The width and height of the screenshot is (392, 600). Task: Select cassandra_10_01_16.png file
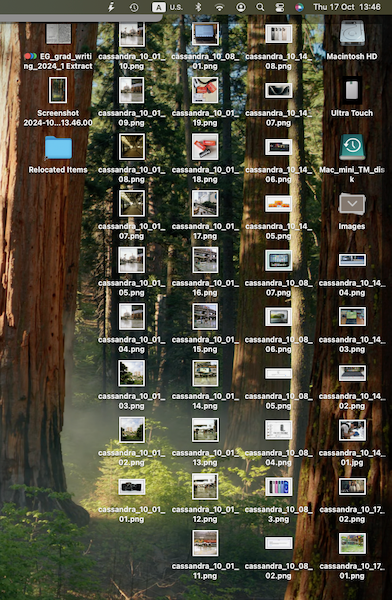coord(205,260)
